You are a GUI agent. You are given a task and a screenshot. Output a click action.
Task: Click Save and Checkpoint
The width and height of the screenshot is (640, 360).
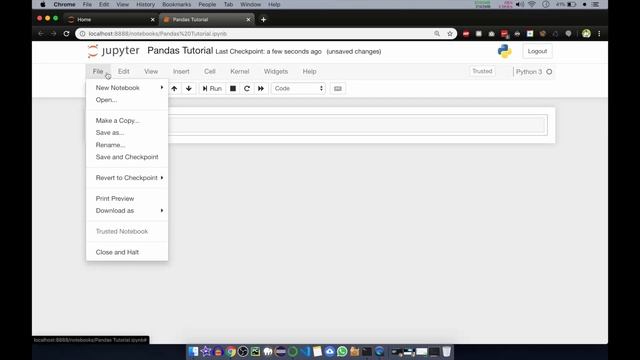click(x=127, y=157)
